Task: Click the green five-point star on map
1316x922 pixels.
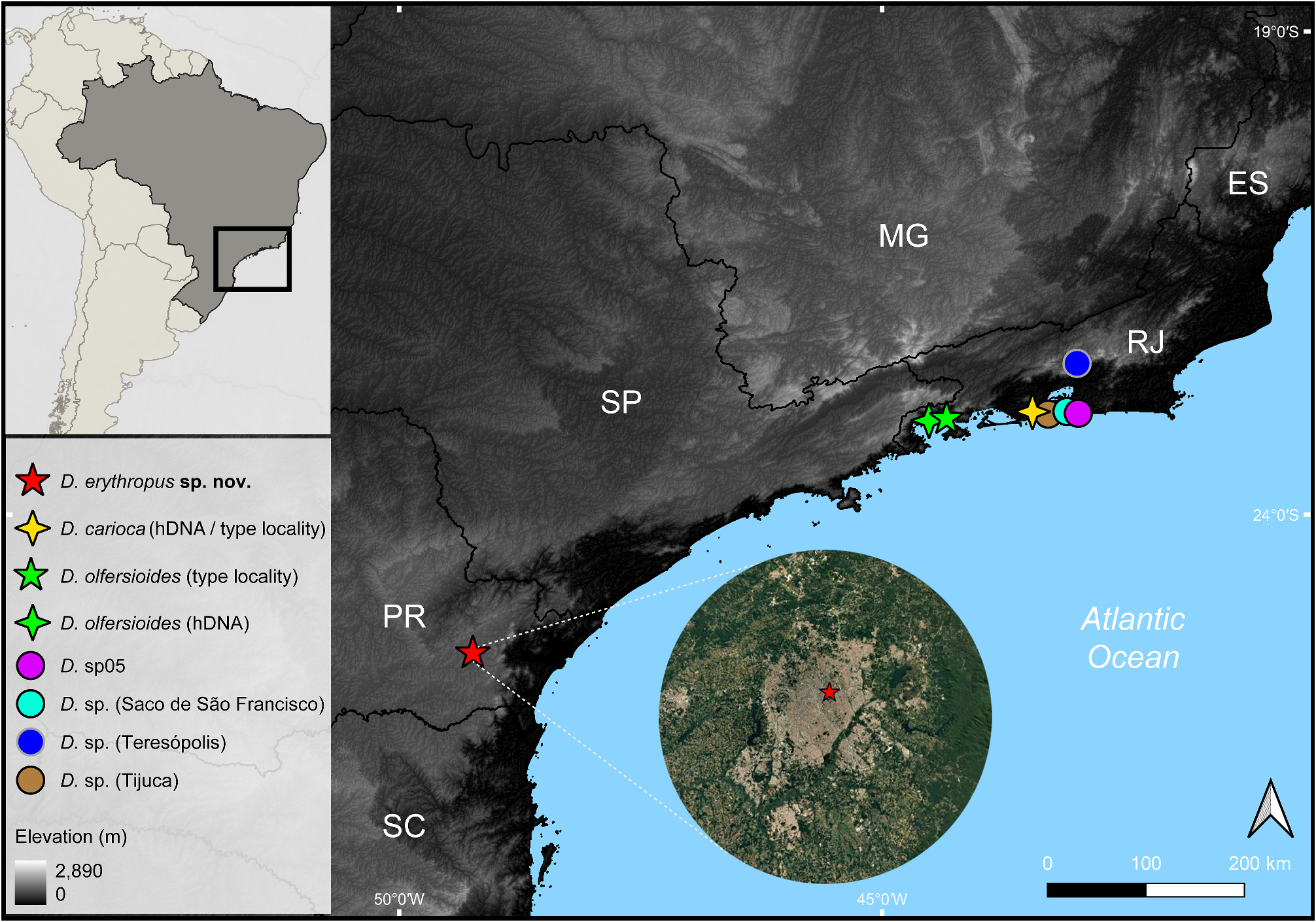Action: (x=948, y=417)
